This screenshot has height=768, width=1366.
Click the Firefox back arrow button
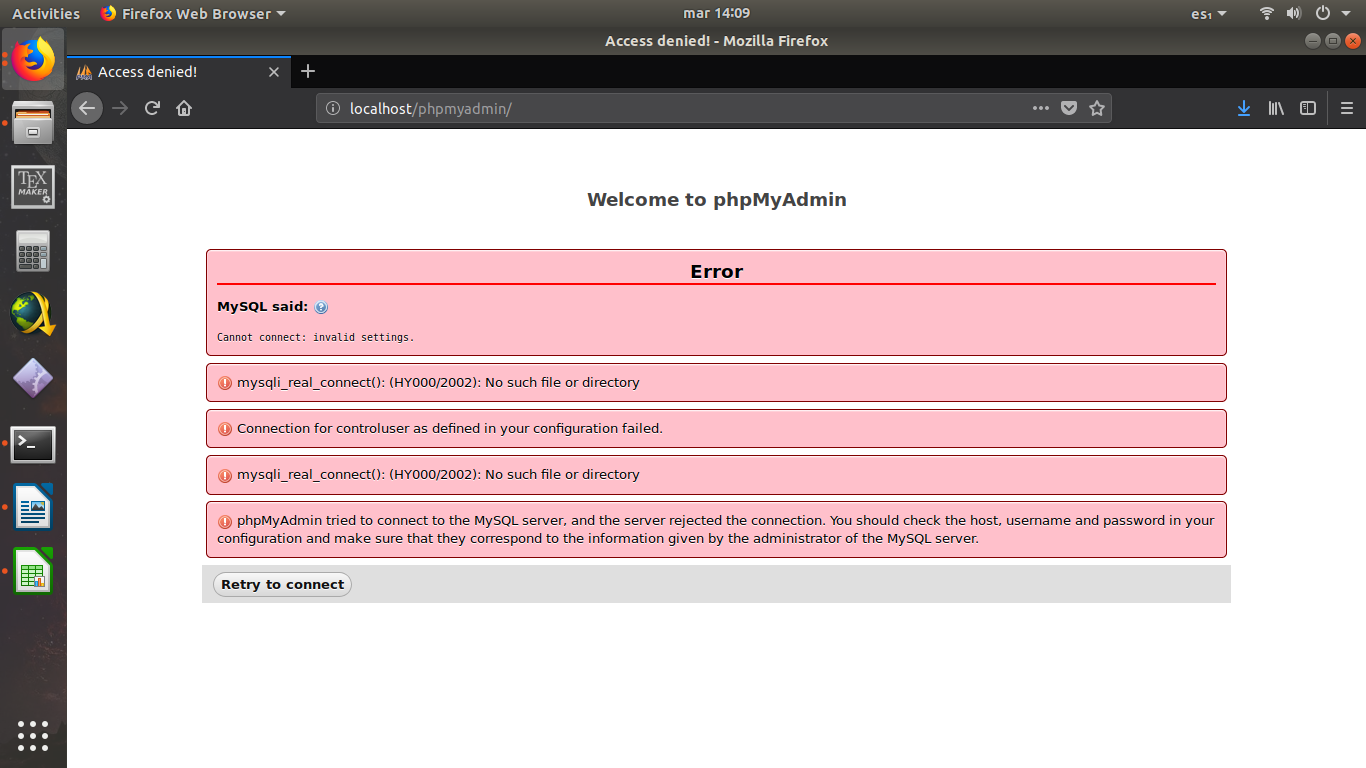click(87, 108)
